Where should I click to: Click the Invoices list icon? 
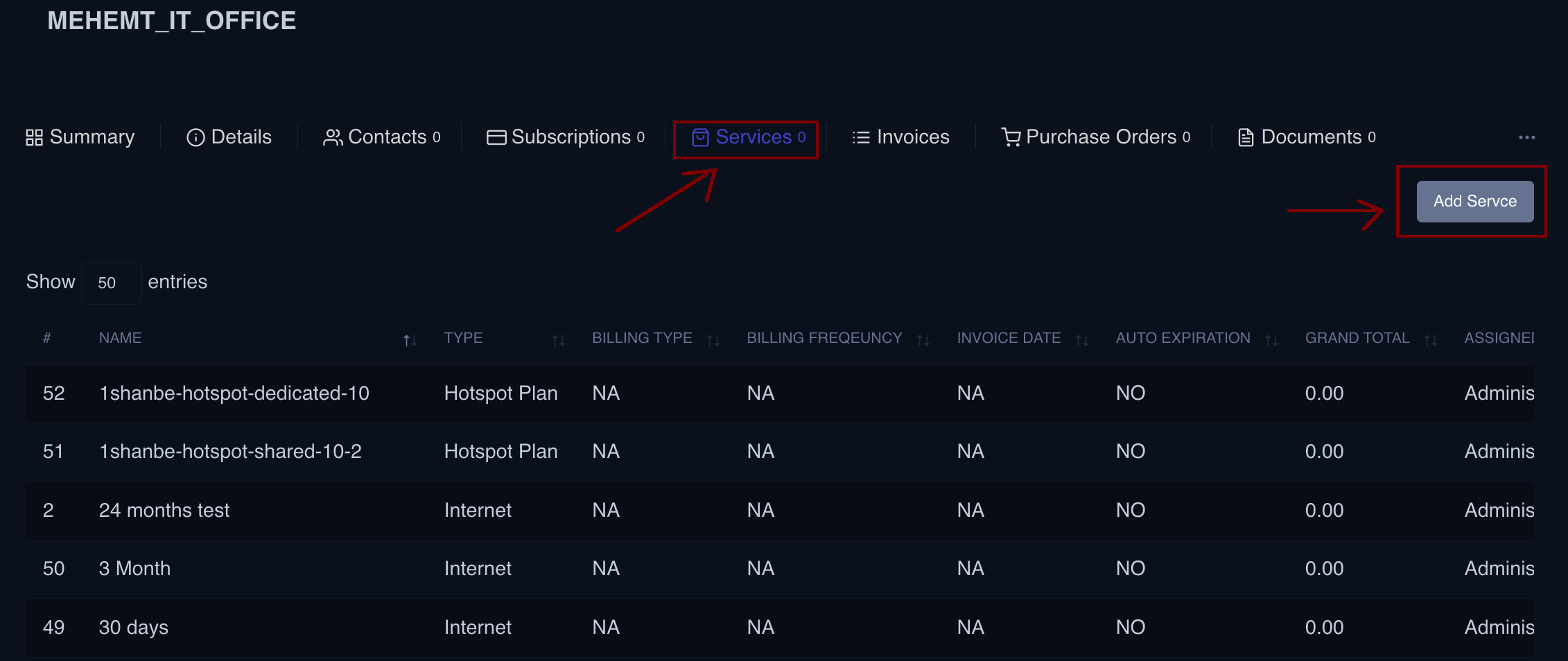(861, 138)
